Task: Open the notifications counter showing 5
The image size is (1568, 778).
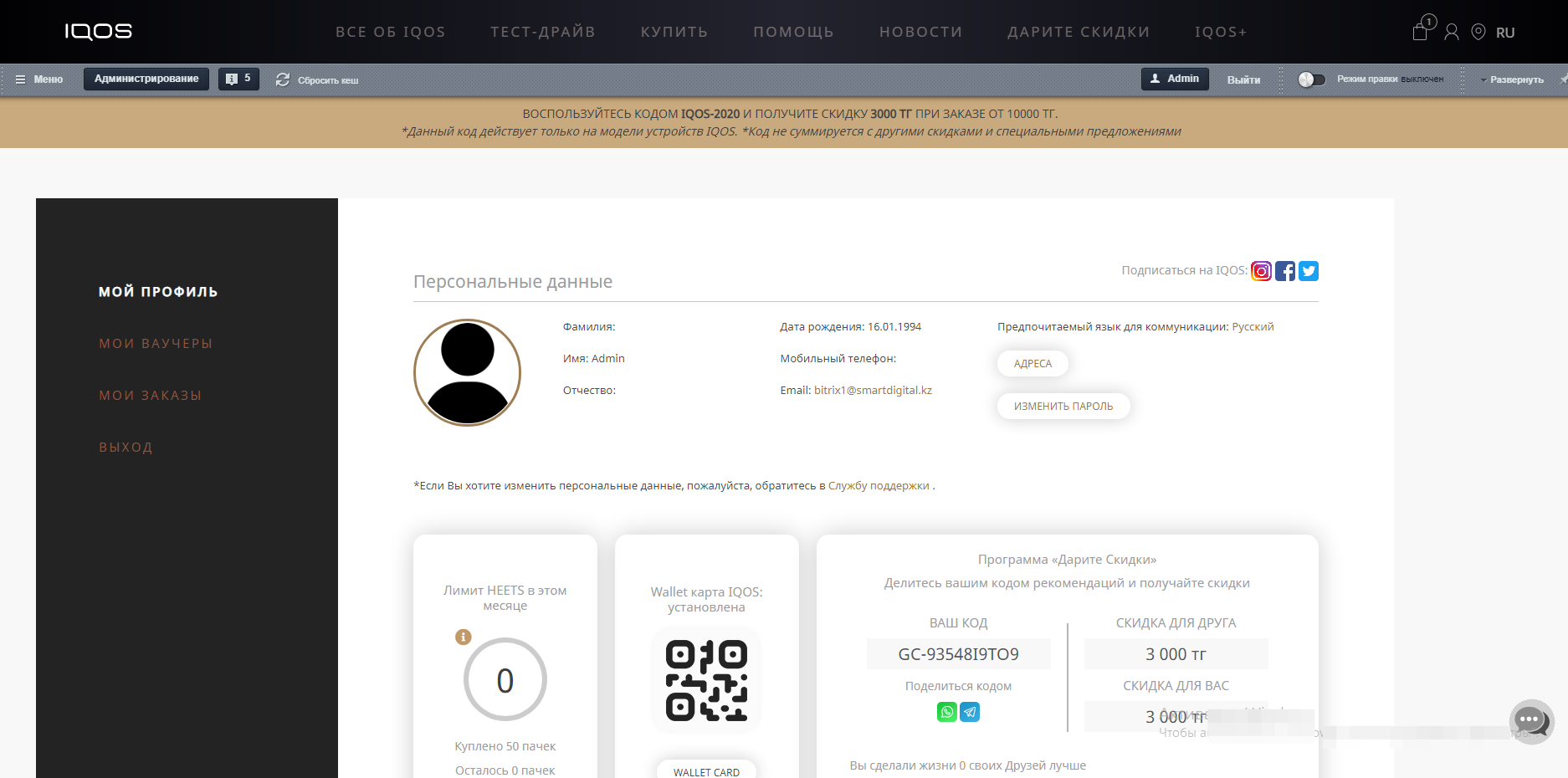Action: tap(238, 79)
